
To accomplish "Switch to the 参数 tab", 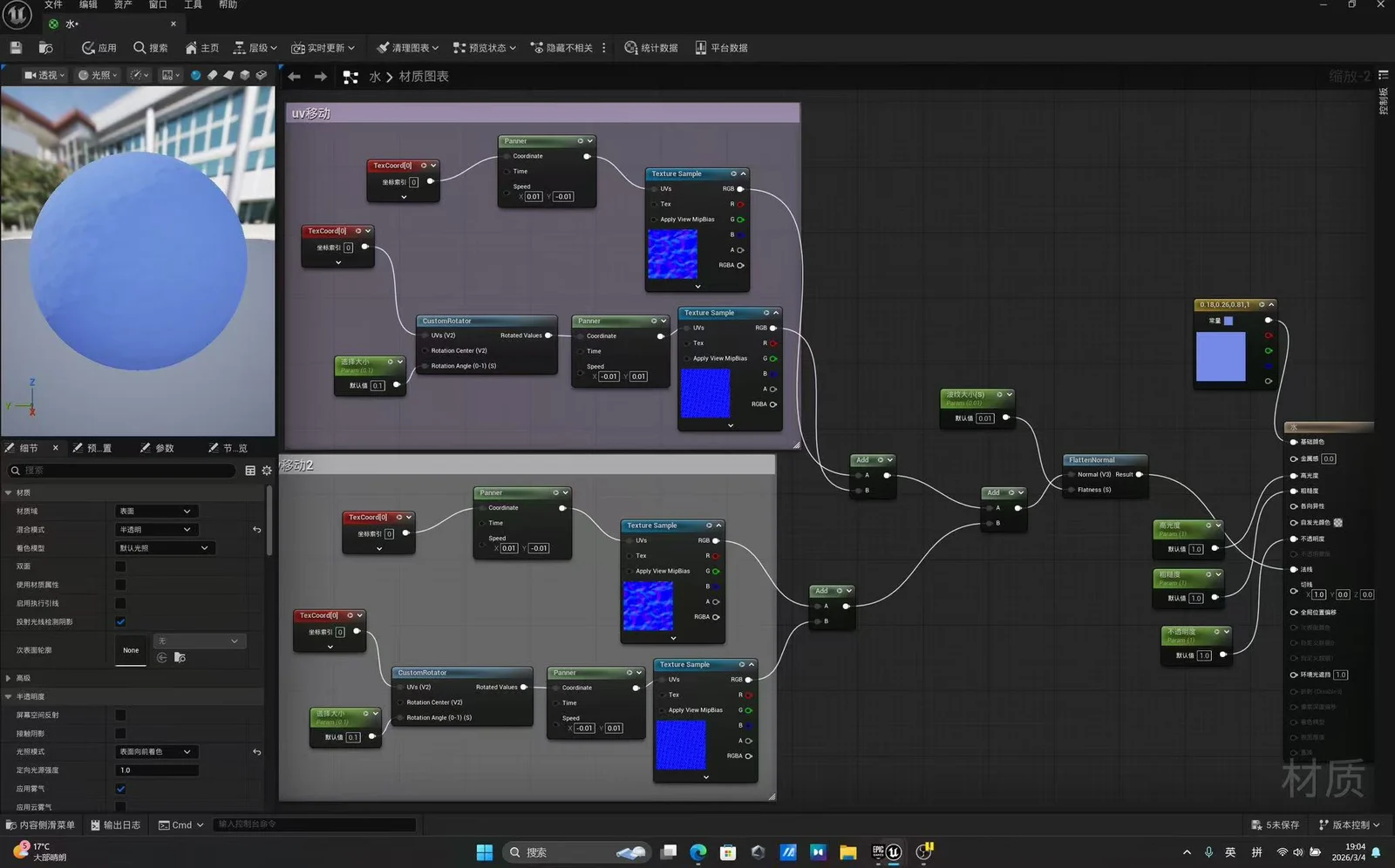I will coord(158,448).
